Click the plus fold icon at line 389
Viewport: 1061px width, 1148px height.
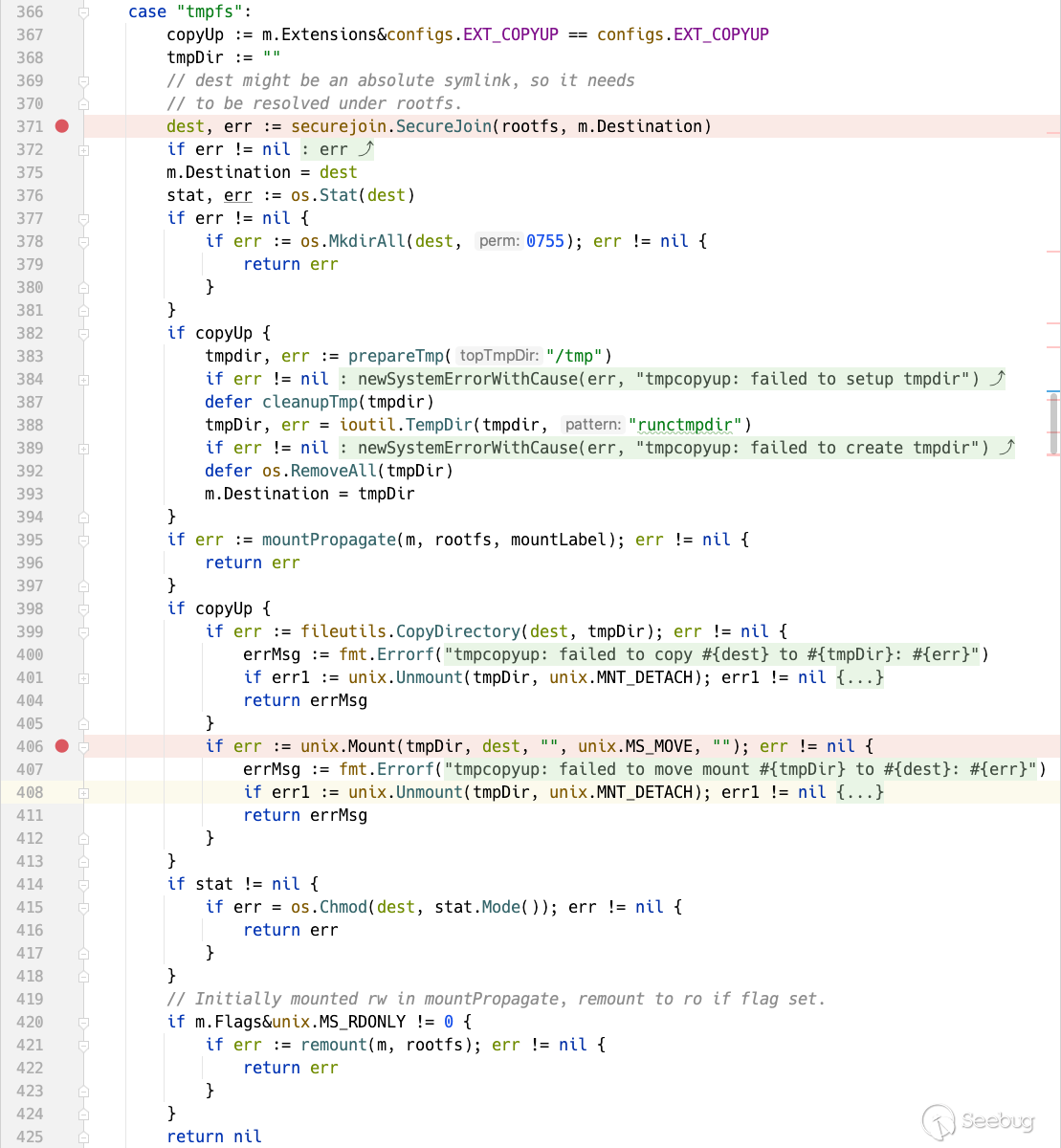84,449
